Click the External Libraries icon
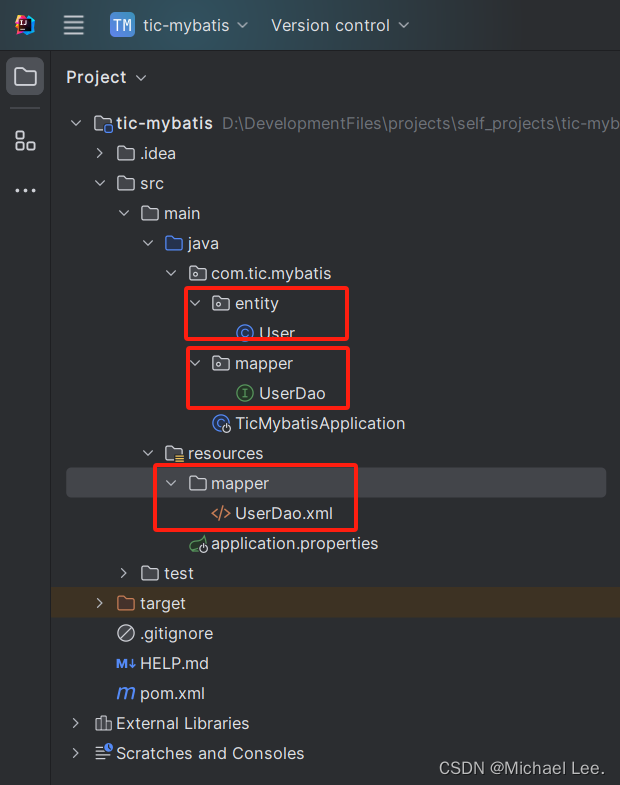620x785 pixels. tap(103, 723)
